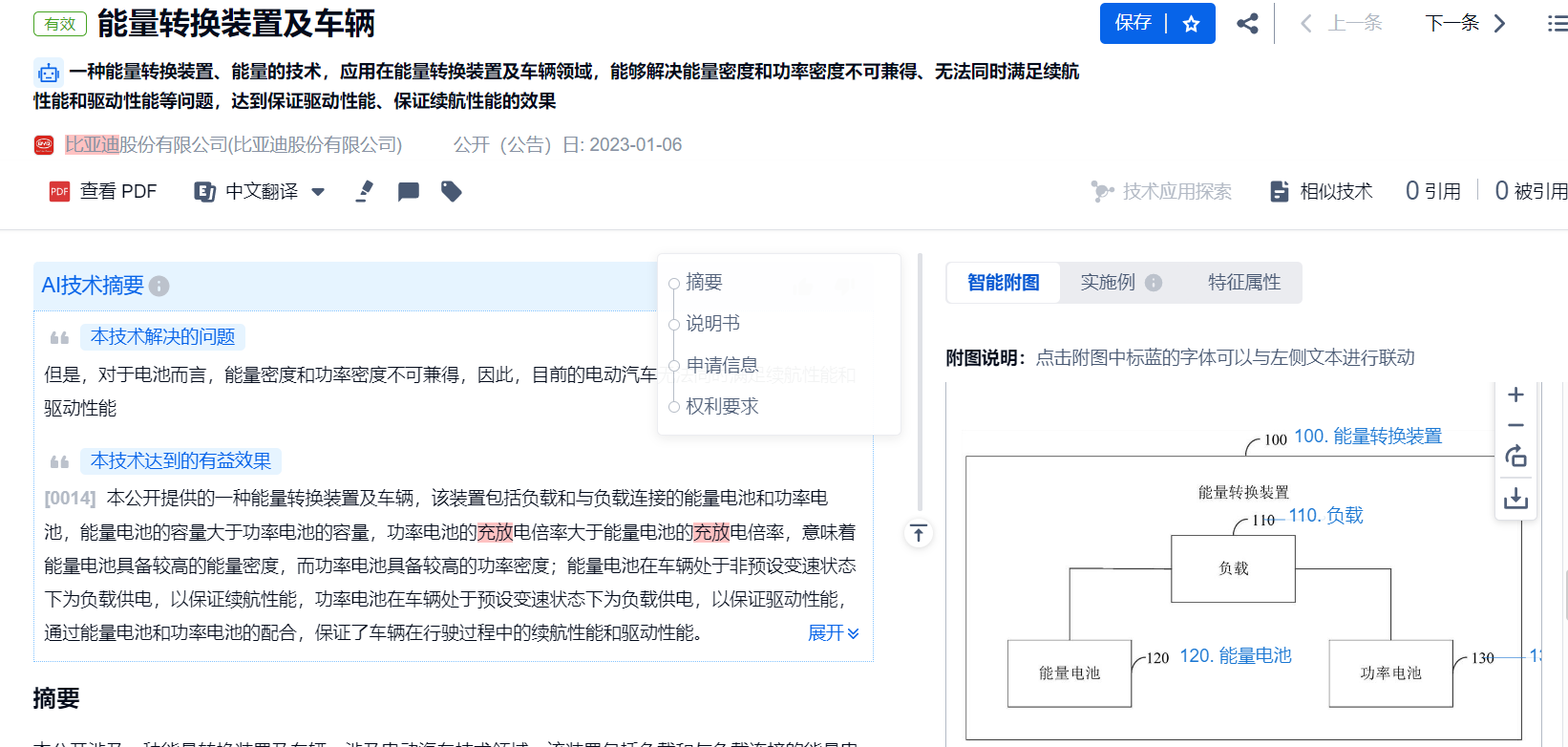Screen dimensions: 1568x747
Task: Click the 功率电池 box in the diagram
Action: point(1390,673)
